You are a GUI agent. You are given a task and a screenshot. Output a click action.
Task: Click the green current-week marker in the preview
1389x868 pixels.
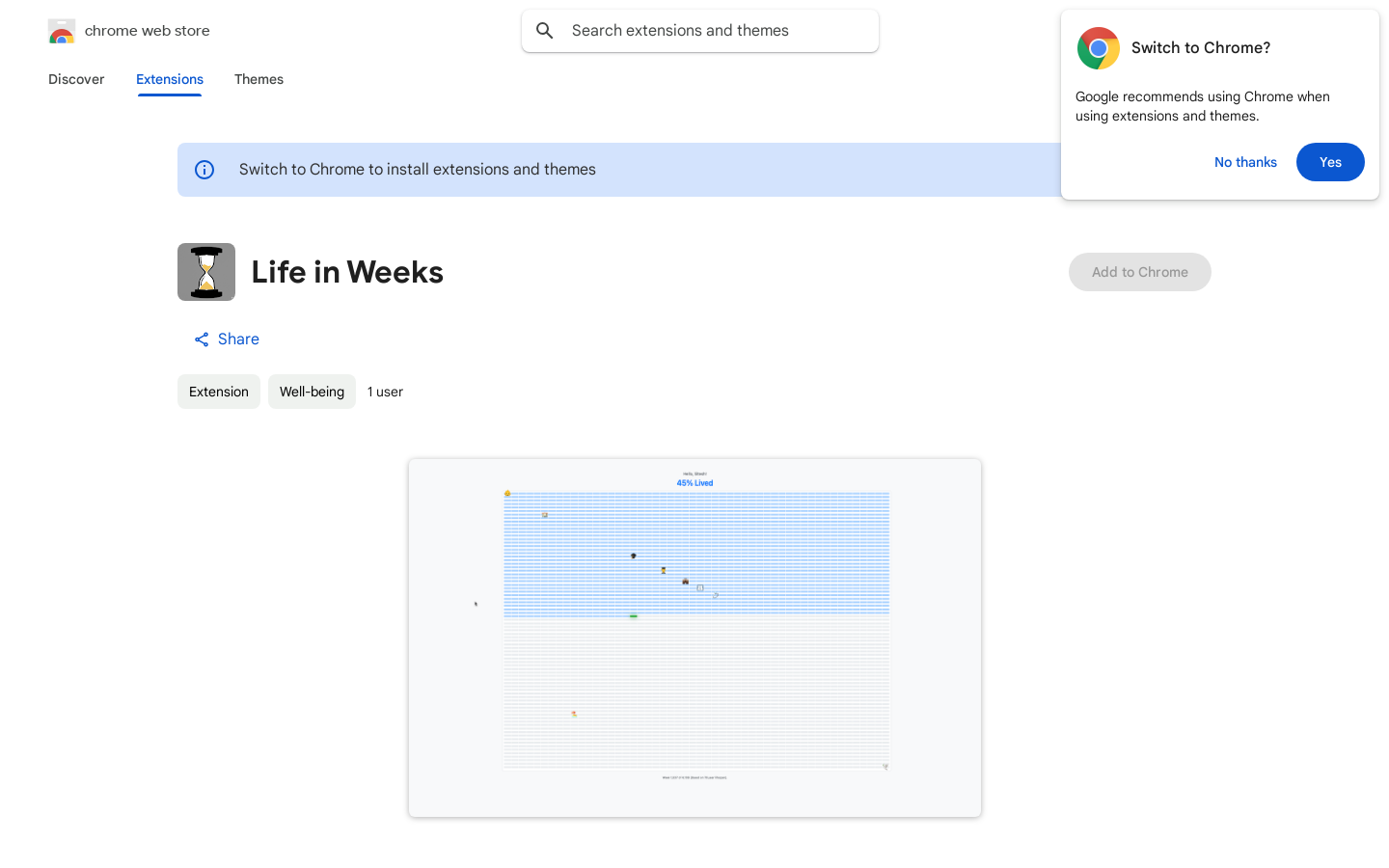pyautogui.click(x=634, y=615)
